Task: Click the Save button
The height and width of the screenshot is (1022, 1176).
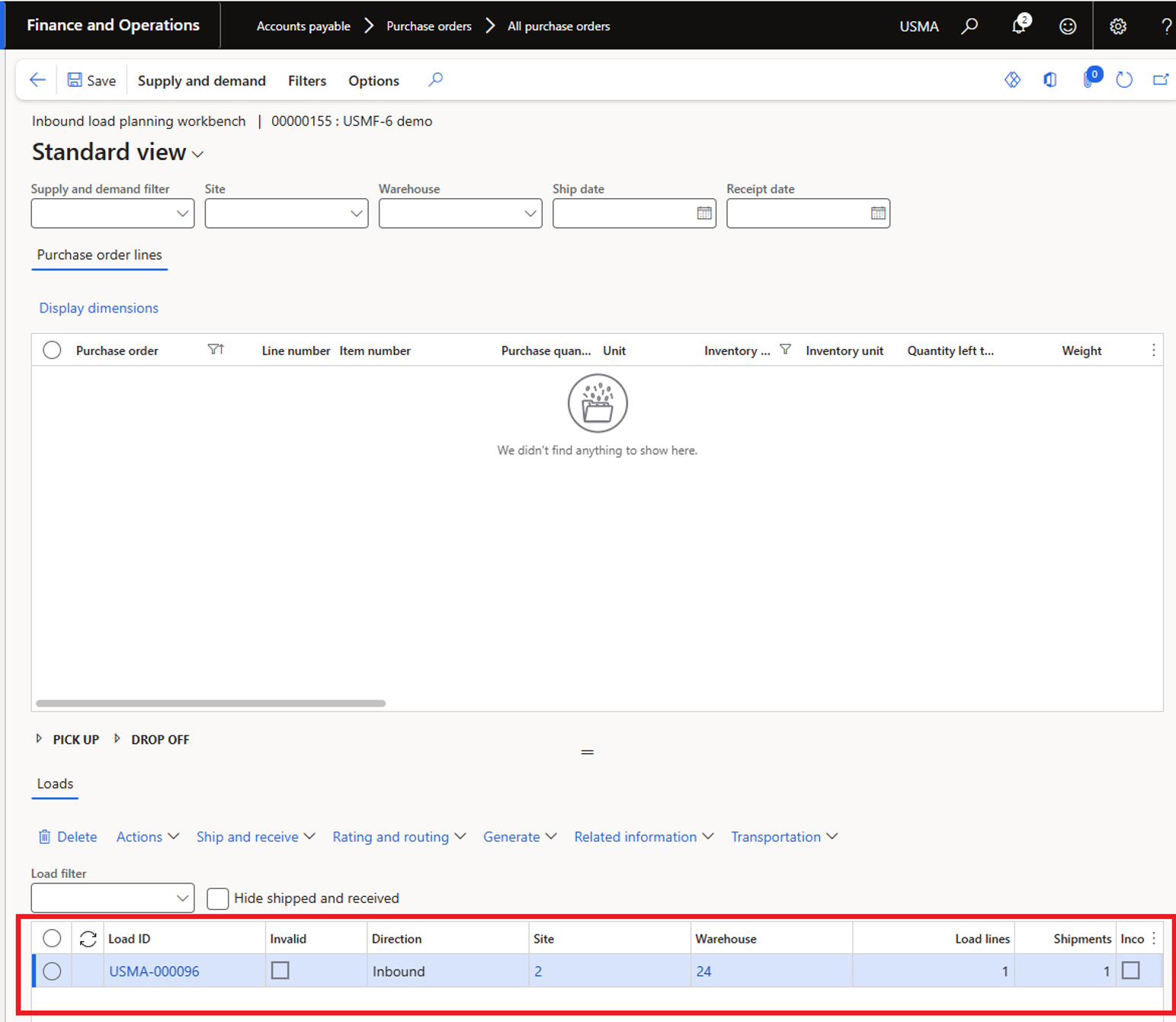Action: (x=91, y=80)
